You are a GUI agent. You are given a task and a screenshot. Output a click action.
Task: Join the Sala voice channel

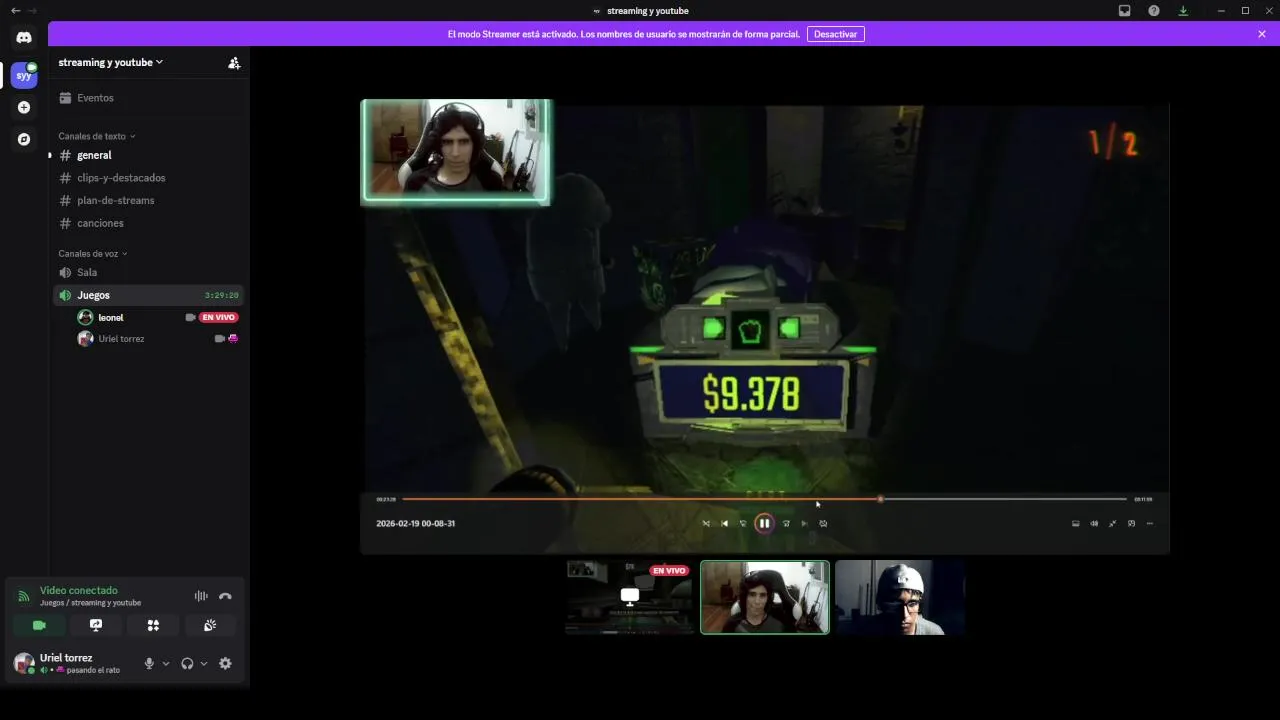pos(149,272)
